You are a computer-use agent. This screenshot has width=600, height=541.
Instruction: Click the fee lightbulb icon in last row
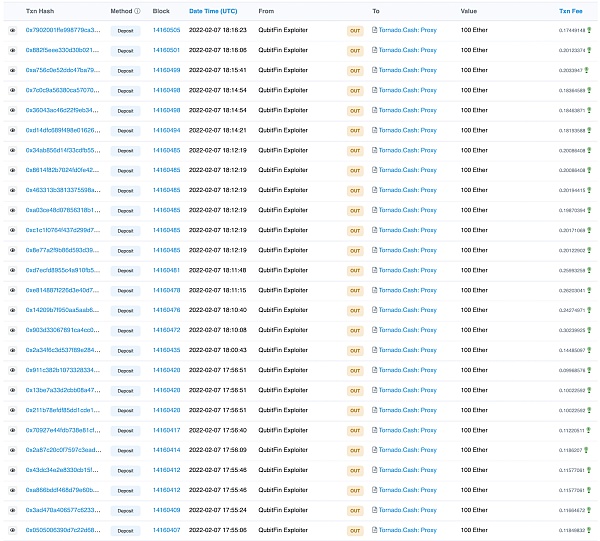point(589,530)
